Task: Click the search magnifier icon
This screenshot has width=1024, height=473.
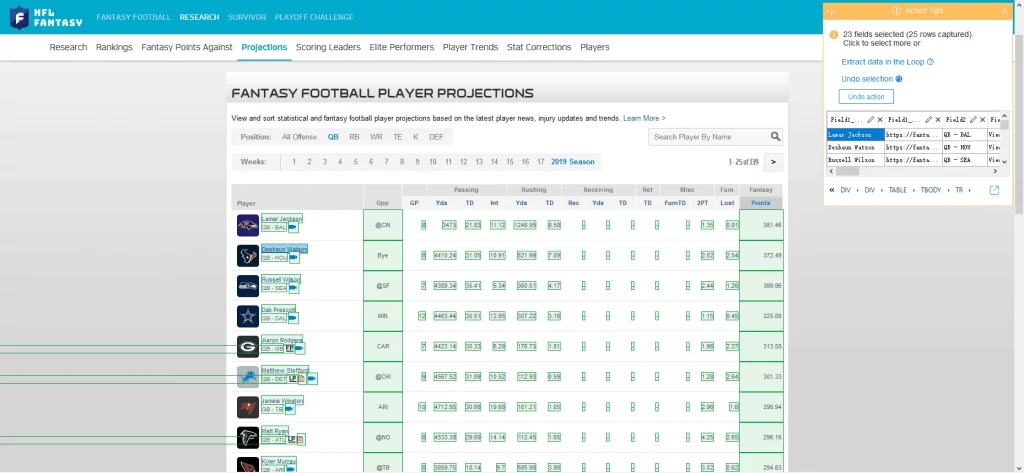Action: [x=775, y=137]
